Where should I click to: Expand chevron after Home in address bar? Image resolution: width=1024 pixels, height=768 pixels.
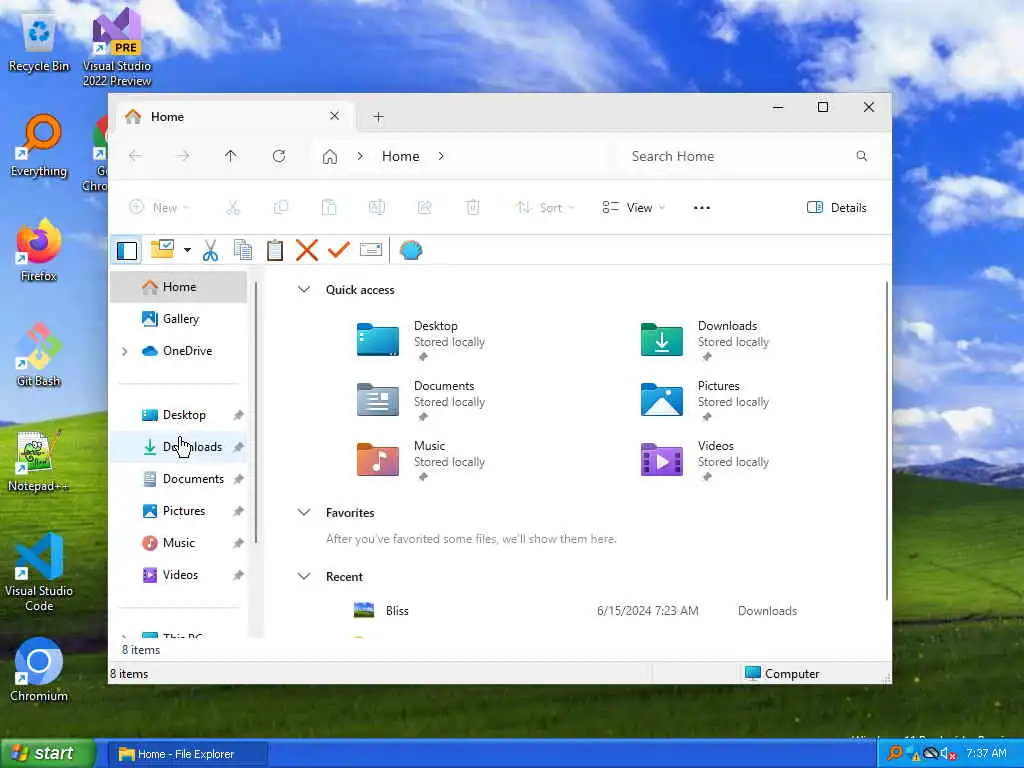pos(441,156)
